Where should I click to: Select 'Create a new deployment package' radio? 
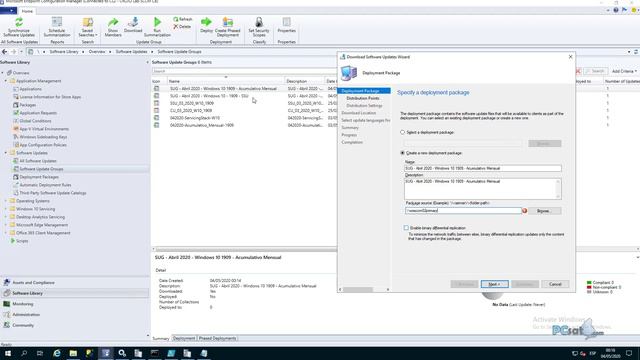click(x=402, y=153)
